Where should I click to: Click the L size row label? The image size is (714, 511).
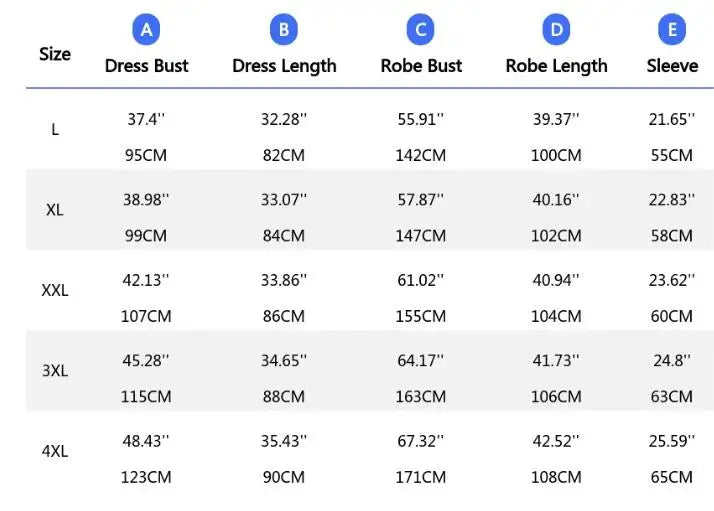pos(55,130)
